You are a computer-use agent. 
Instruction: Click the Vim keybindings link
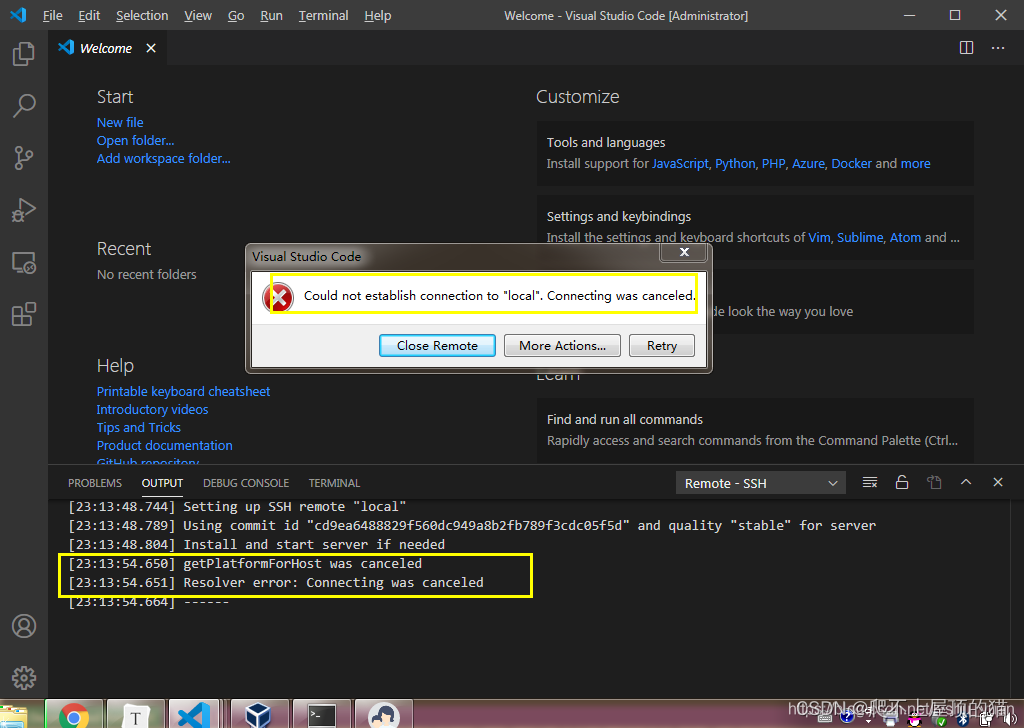pos(819,238)
